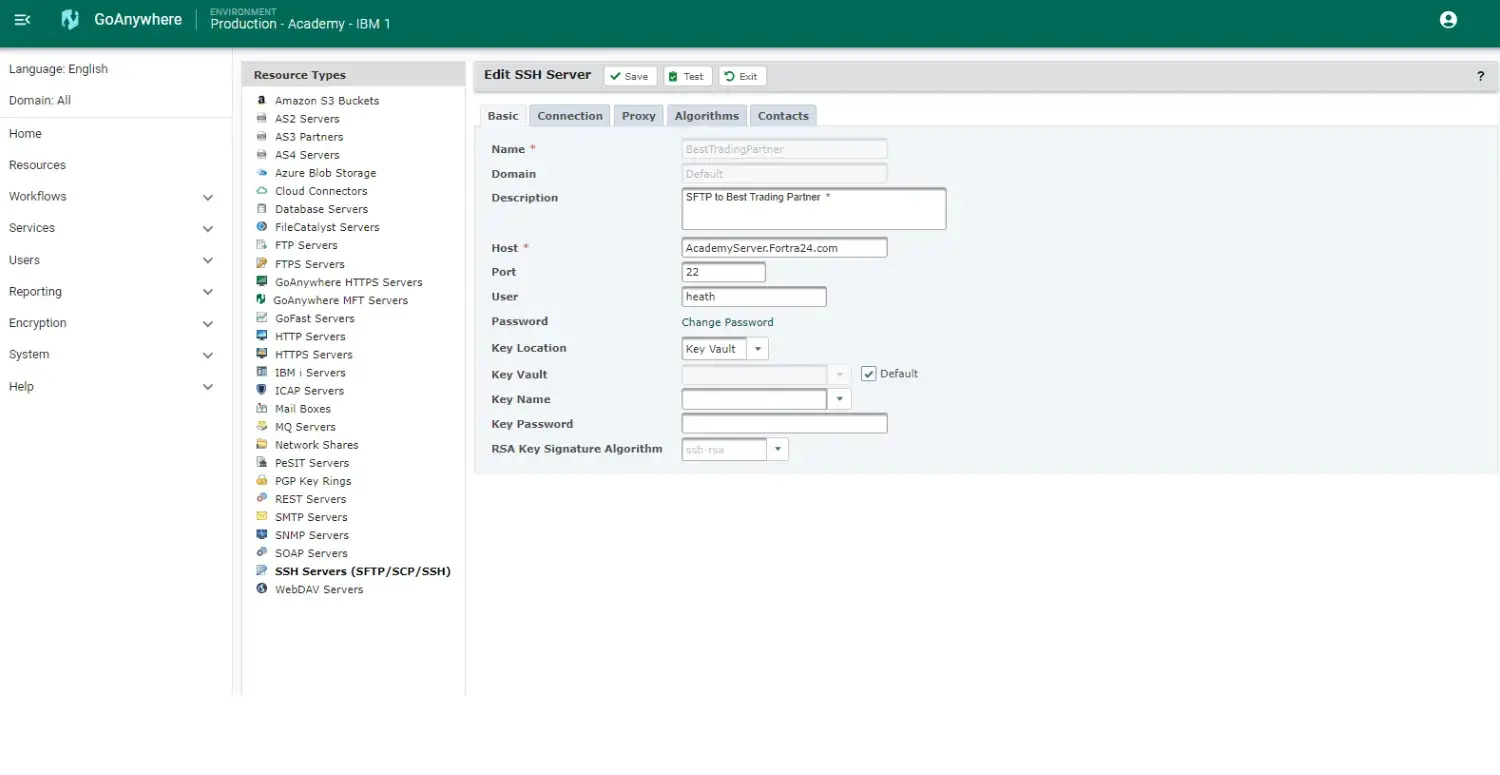The image size is (1500, 775).
Task: Click the Change Password link
Action: point(727,322)
